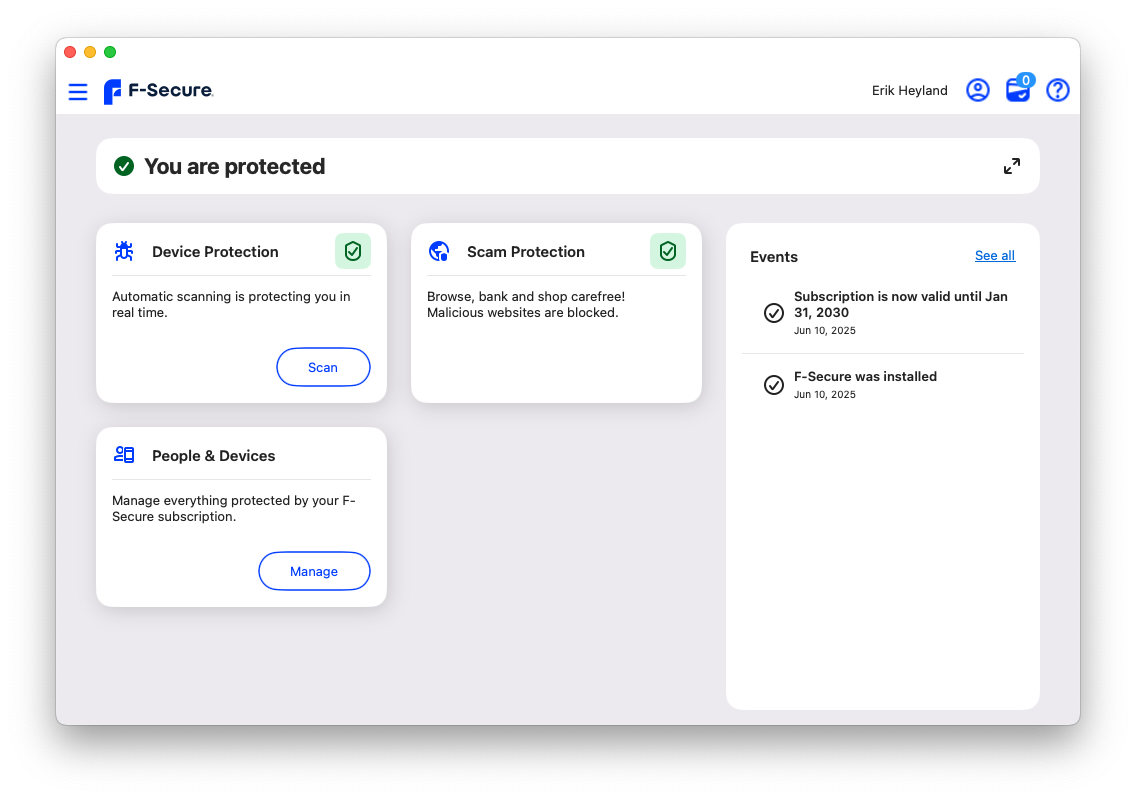Click the Scam Protection globe icon
The height and width of the screenshot is (799, 1136).
pyautogui.click(x=439, y=251)
